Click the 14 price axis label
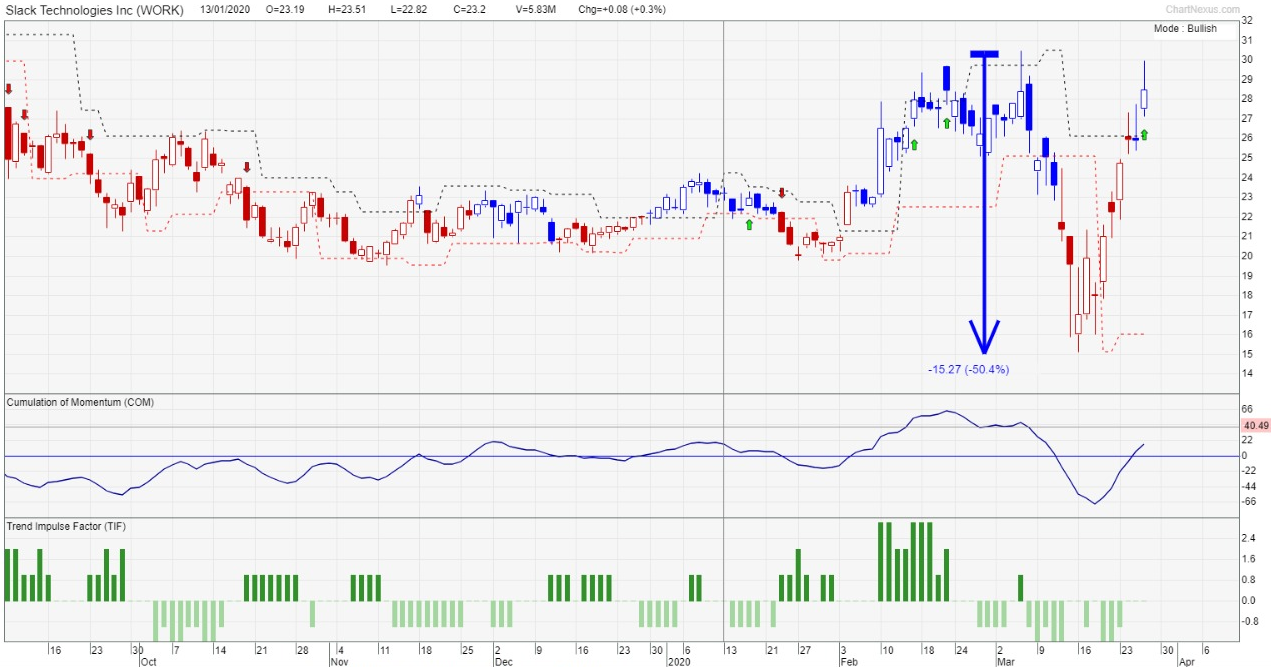Viewport: 1271px width, 667px height. [x=1247, y=374]
